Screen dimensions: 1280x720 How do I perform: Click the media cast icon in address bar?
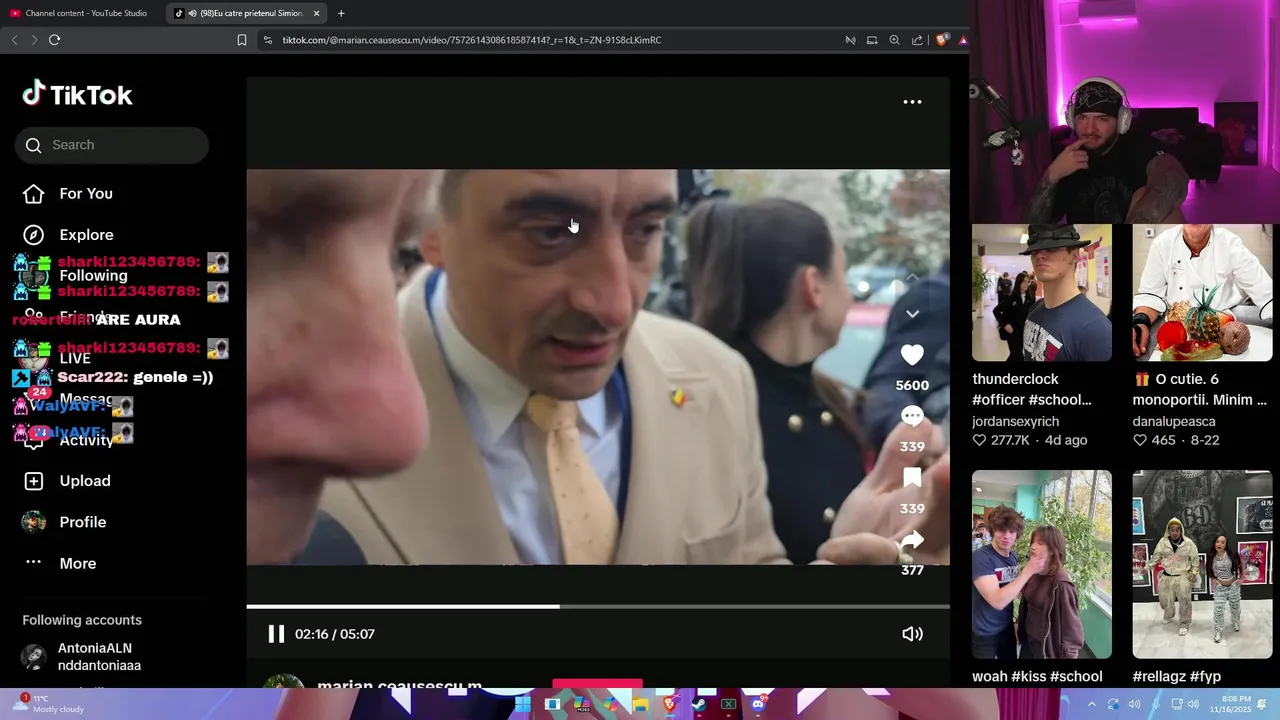[x=850, y=40]
